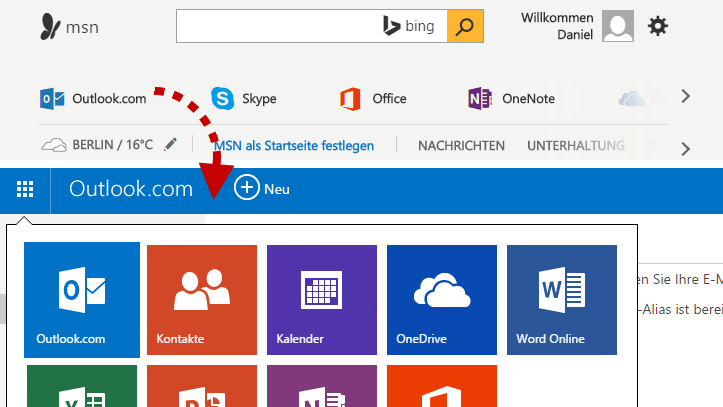Edit location with the pencil icon
Image resolution: width=723 pixels, height=407 pixels.
click(170, 145)
